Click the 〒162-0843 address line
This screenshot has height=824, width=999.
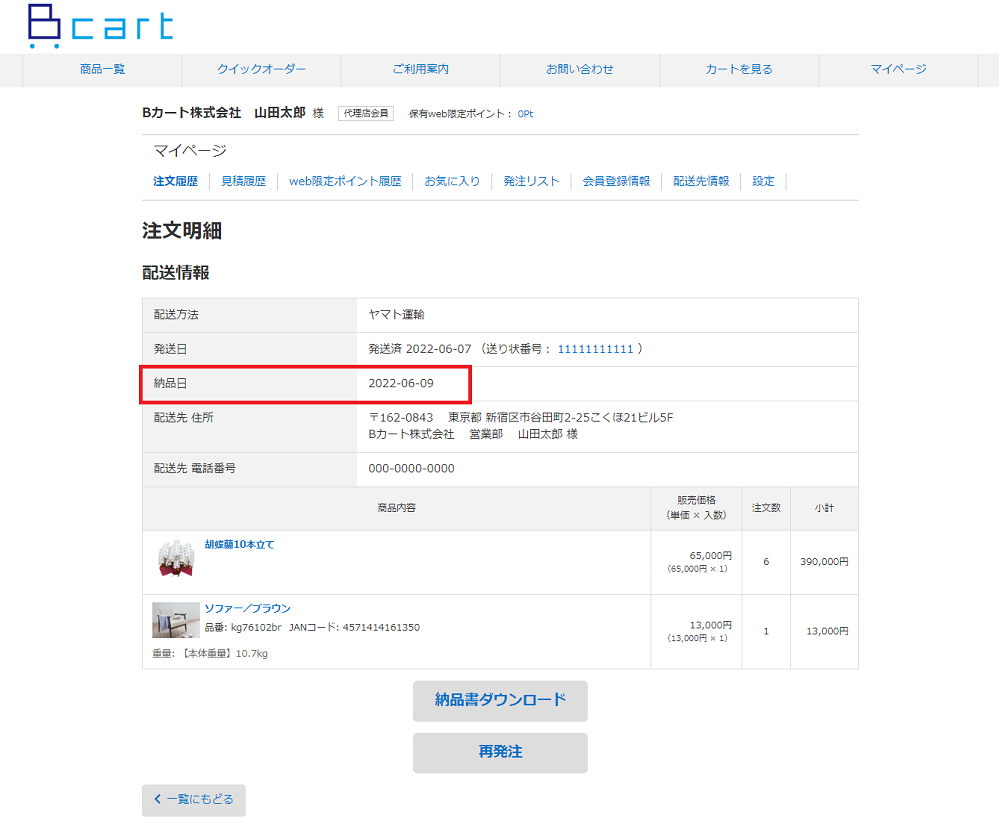pyautogui.click(x=521, y=418)
